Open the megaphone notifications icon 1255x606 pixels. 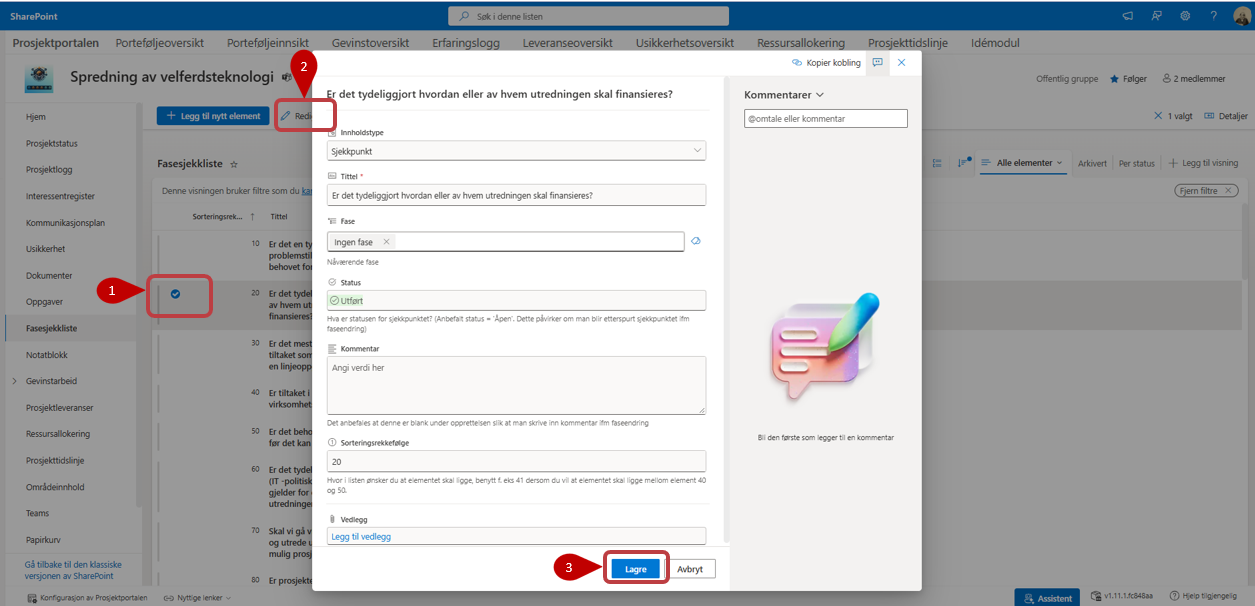(x=1128, y=15)
